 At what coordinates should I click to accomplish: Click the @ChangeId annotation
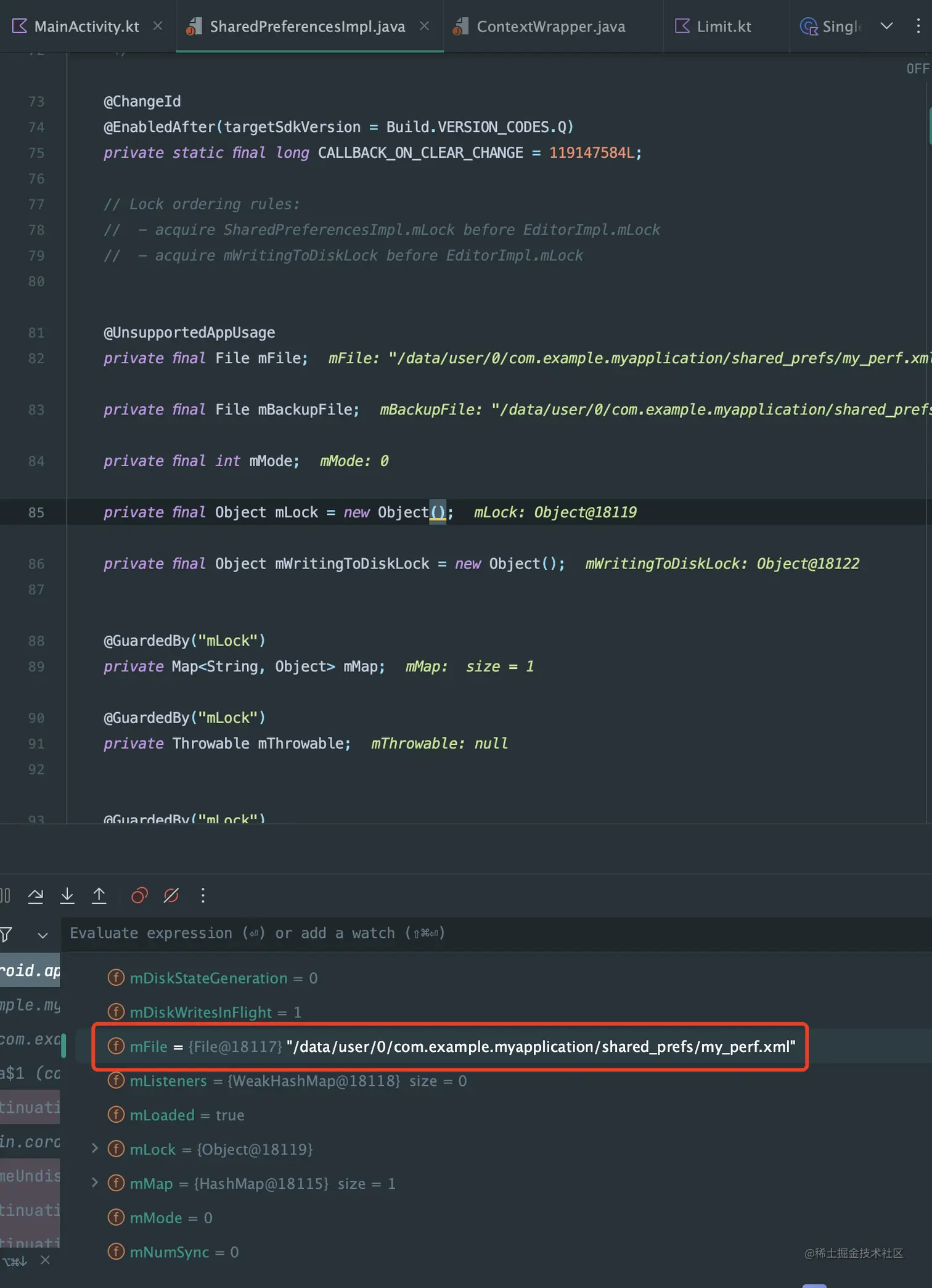[142, 101]
